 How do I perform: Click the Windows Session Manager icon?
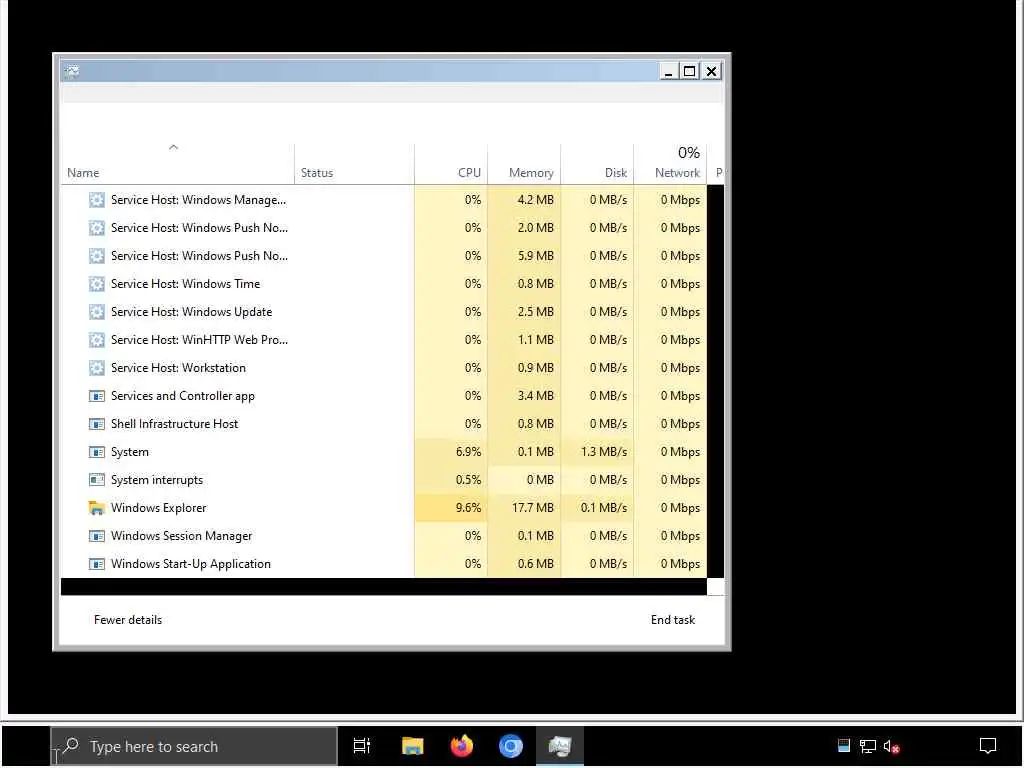pos(97,536)
